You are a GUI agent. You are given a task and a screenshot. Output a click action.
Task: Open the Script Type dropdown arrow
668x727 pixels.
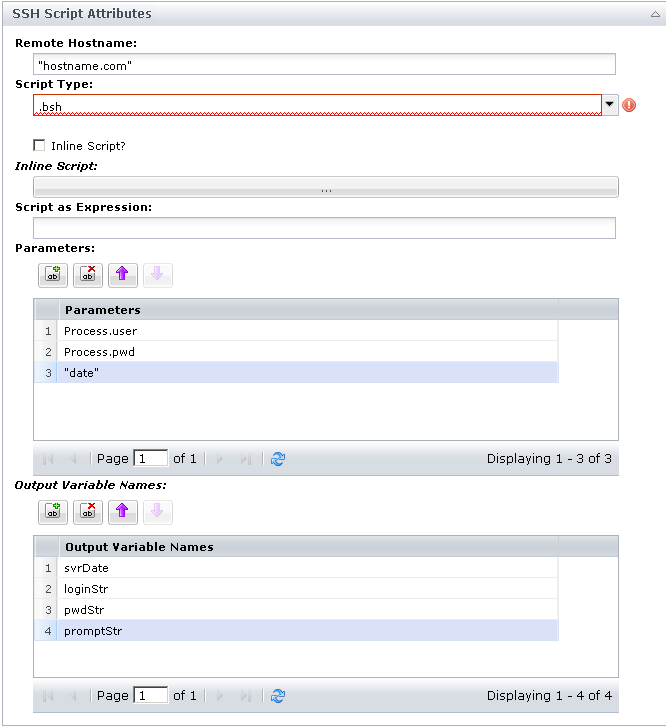click(x=610, y=105)
